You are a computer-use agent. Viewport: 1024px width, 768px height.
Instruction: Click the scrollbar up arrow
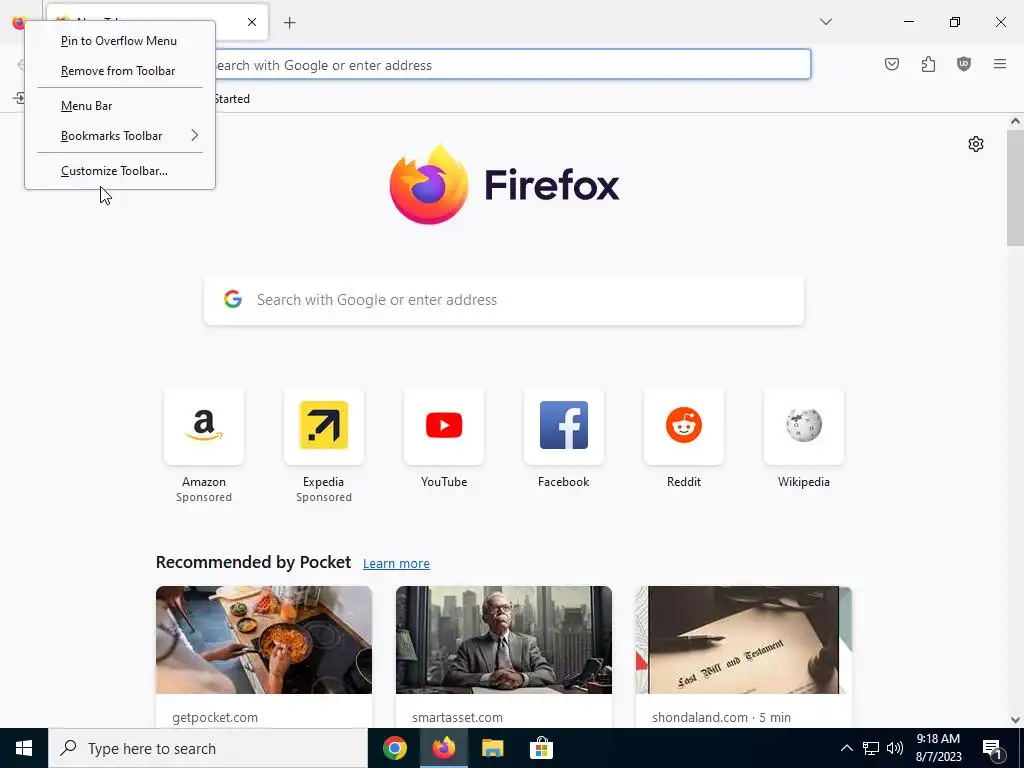coord(1015,121)
